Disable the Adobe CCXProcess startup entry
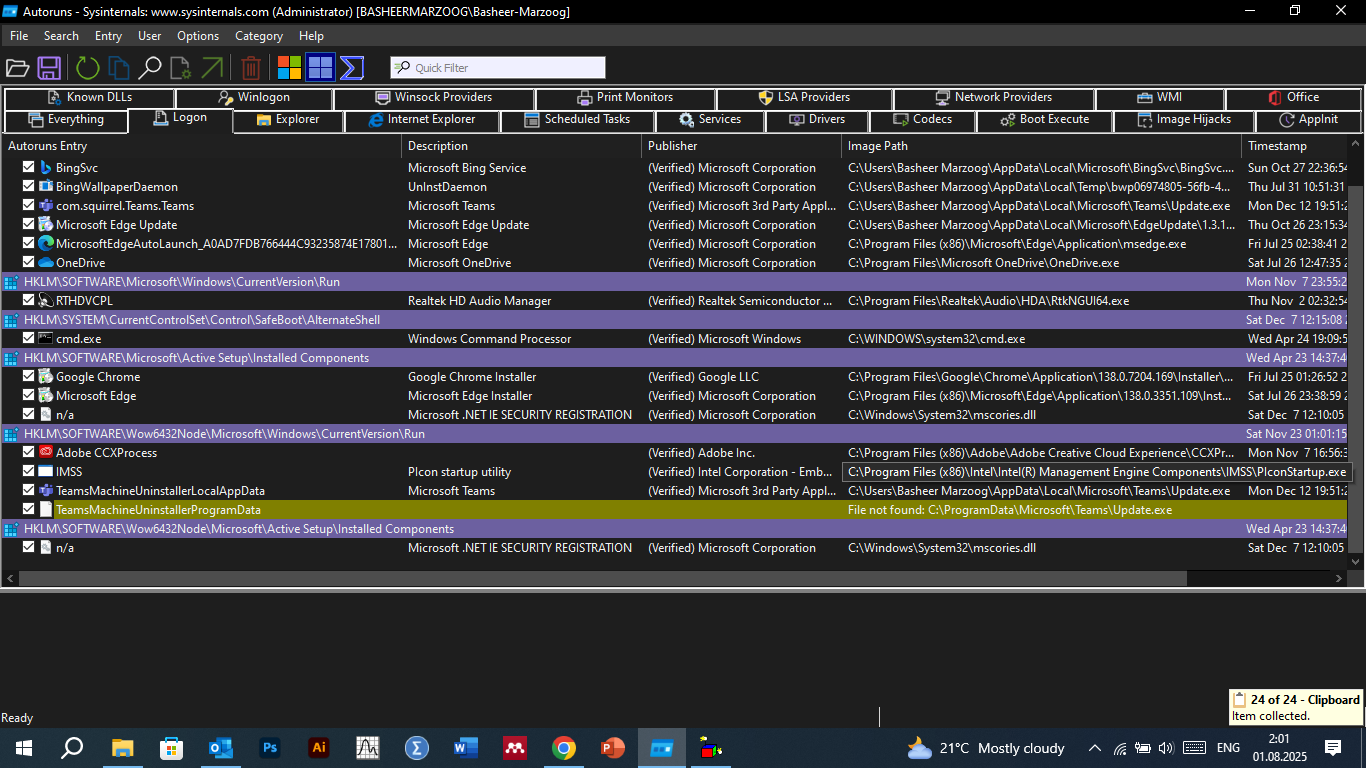This screenshot has height=768, width=1366. [x=28, y=452]
